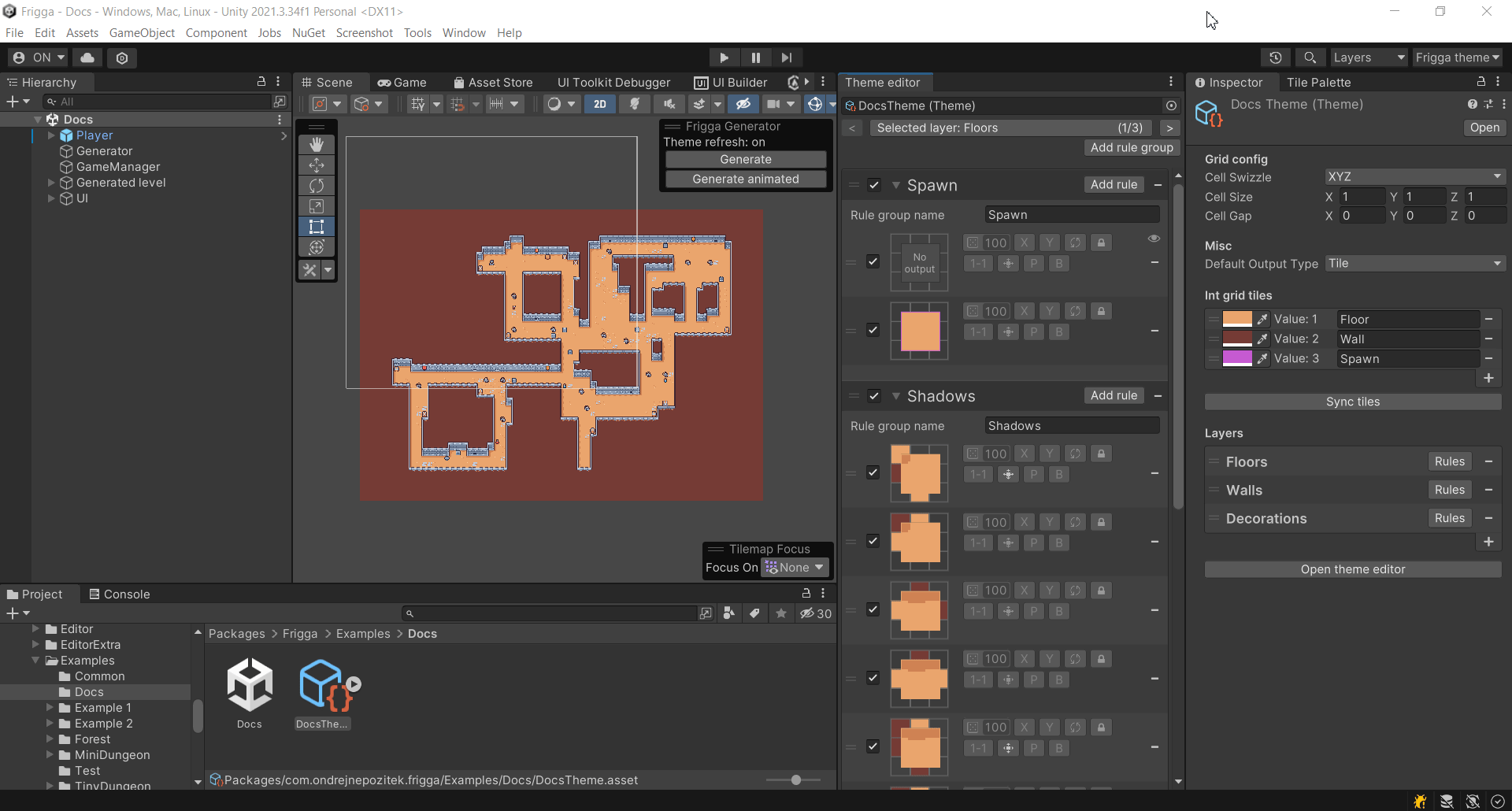Click the Pause button in the top toolbar
Screen dimensions: 1512x811
coord(755,57)
